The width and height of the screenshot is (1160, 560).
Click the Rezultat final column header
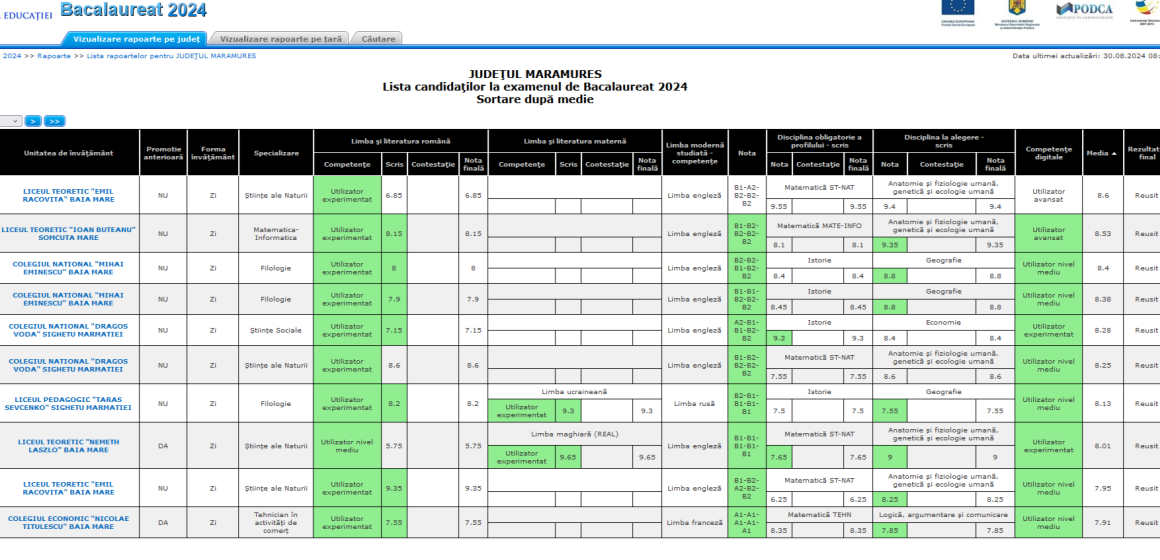(1142, 153)
